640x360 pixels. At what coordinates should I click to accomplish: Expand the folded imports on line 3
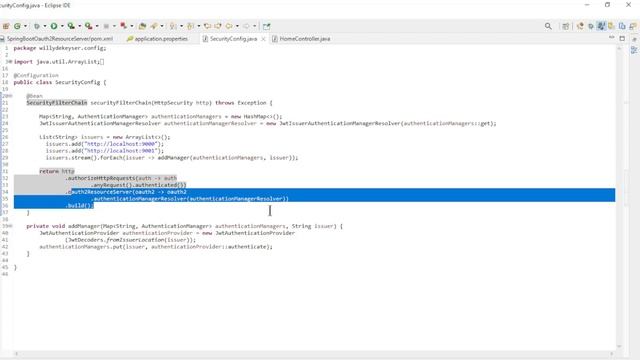coord(10,62)
